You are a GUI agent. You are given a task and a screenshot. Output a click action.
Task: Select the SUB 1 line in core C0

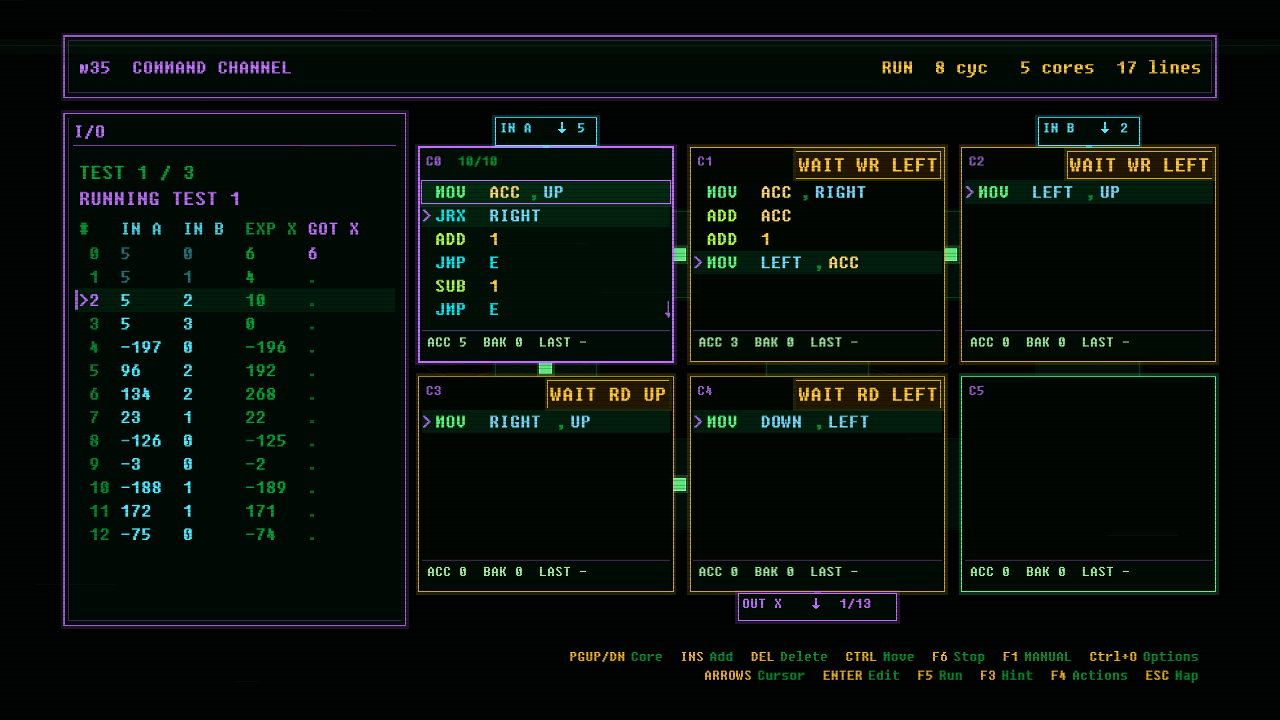(546, 287)
